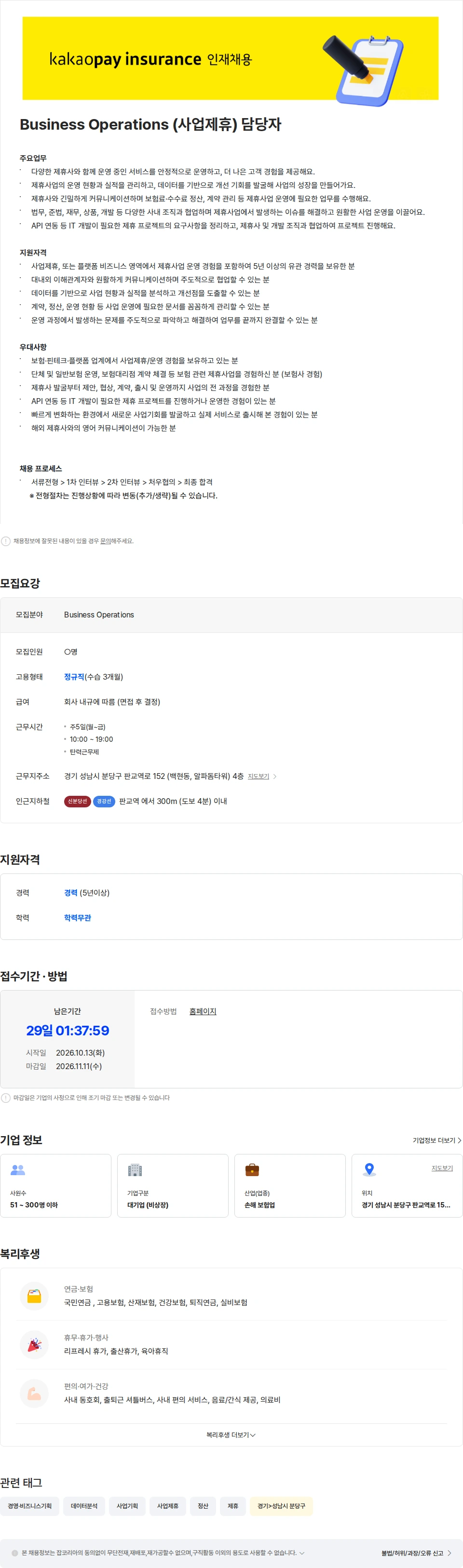Click the clipboard marker illustration in banner
The image size is (463, 1568).
coord(364,69)
